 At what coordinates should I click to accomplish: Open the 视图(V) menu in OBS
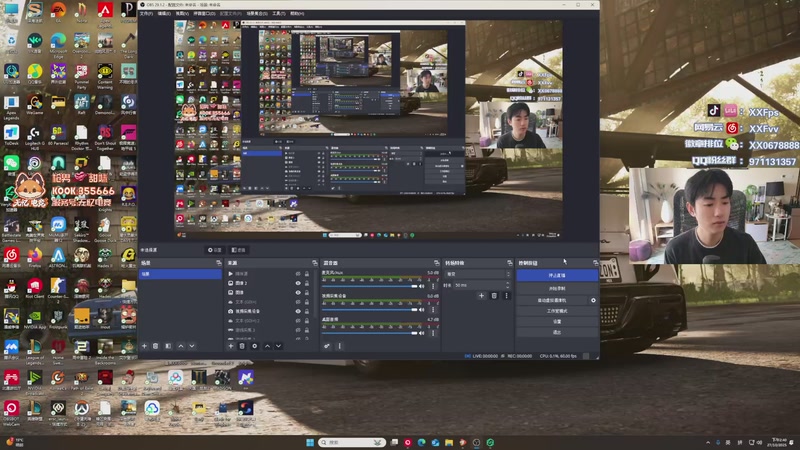(182, 13)
